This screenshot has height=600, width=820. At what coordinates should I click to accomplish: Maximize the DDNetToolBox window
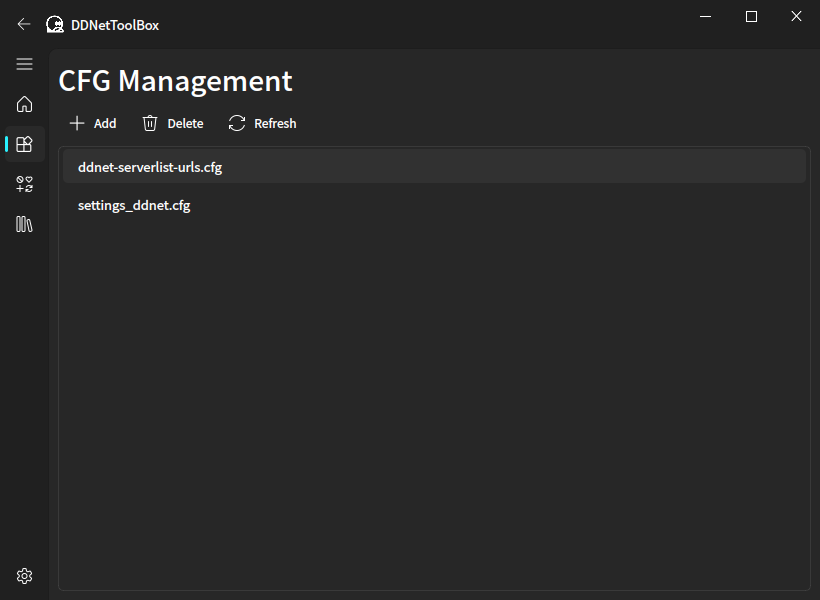point(751,17)
